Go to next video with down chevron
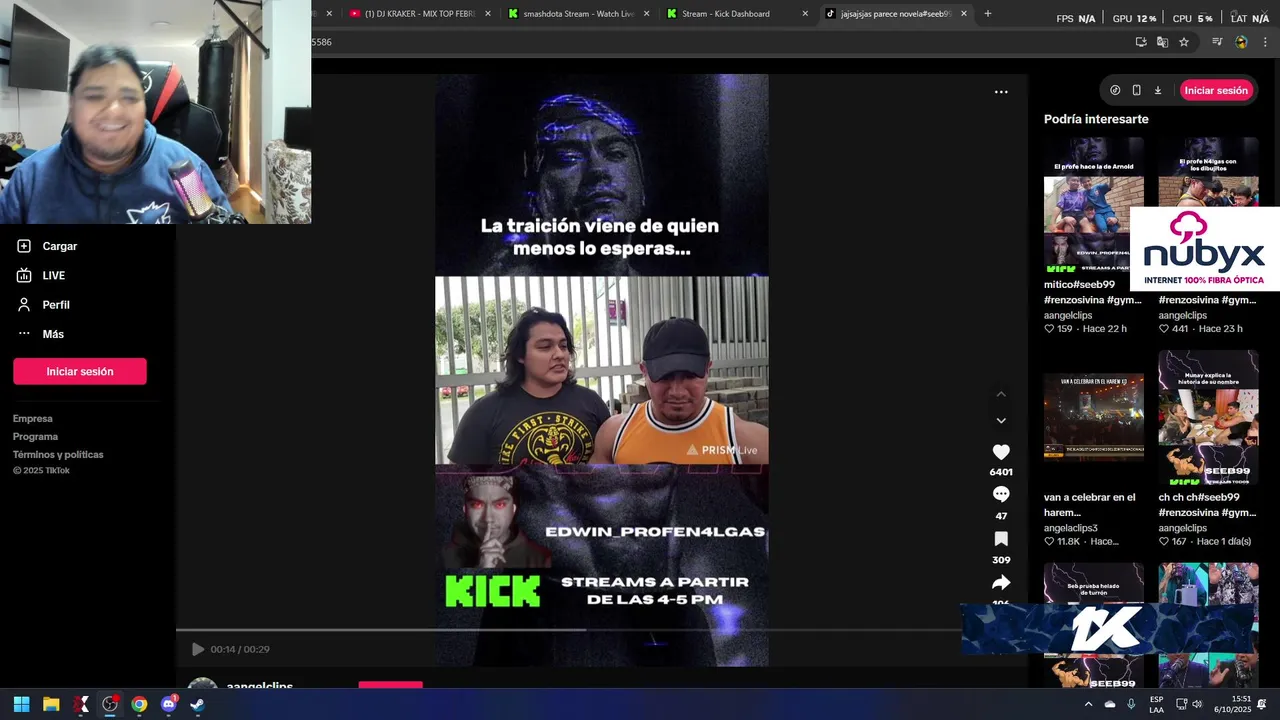The height and width of the screenshot is (720, 1280). 1001,421
